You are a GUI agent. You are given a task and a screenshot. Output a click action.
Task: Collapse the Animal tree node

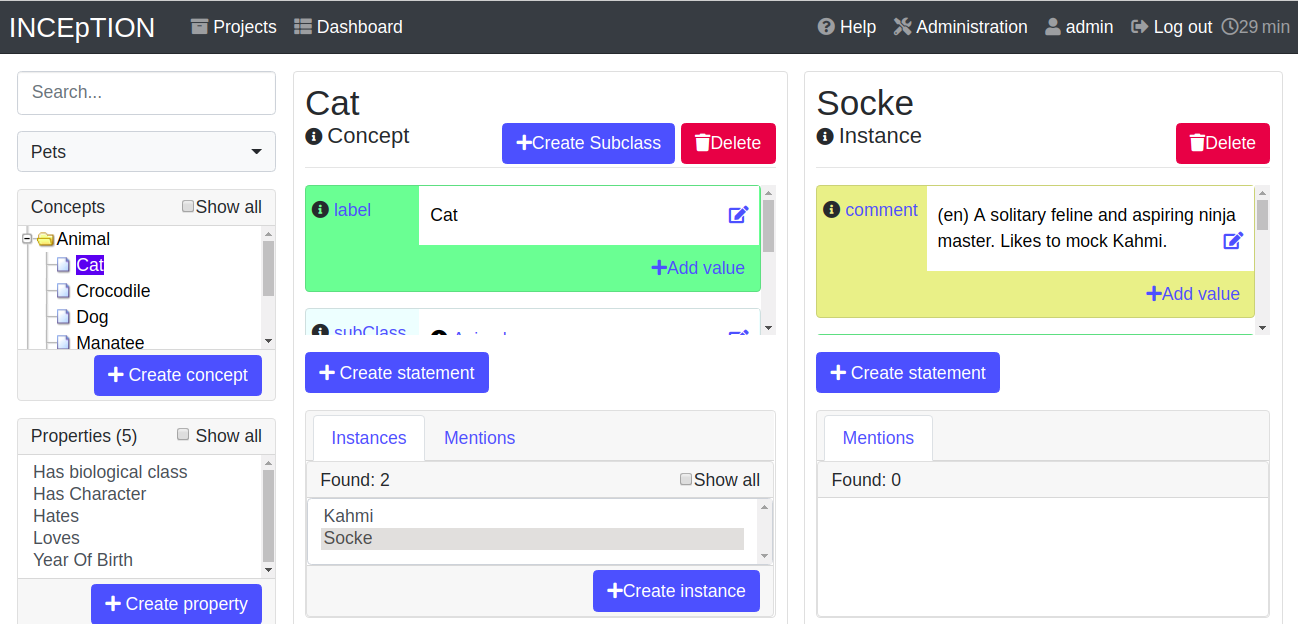[x=28, y=239]
